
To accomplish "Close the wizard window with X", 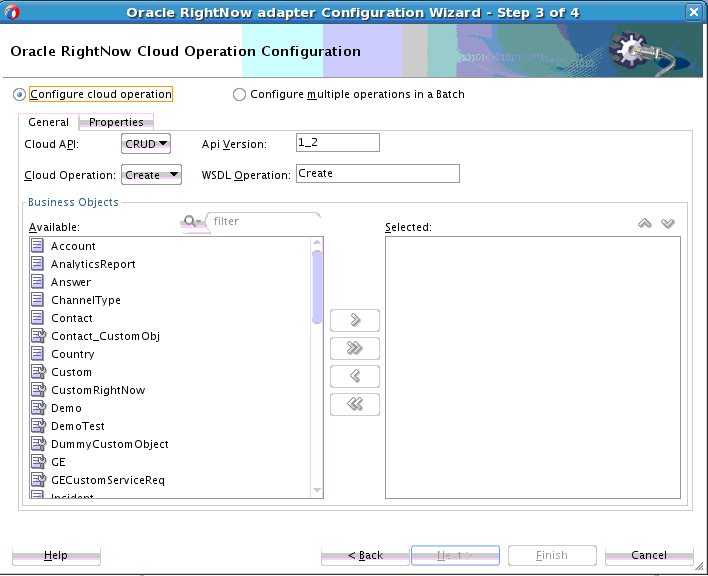I will pyautogui.click(x=694, y=12).
